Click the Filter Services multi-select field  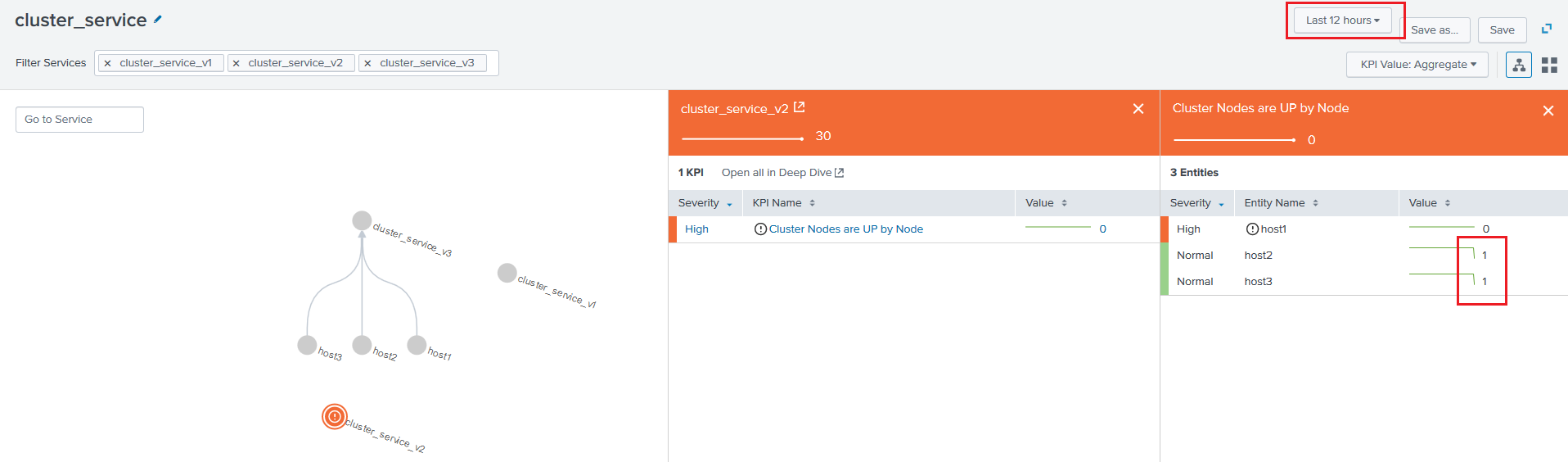click(x=296, y=63)
